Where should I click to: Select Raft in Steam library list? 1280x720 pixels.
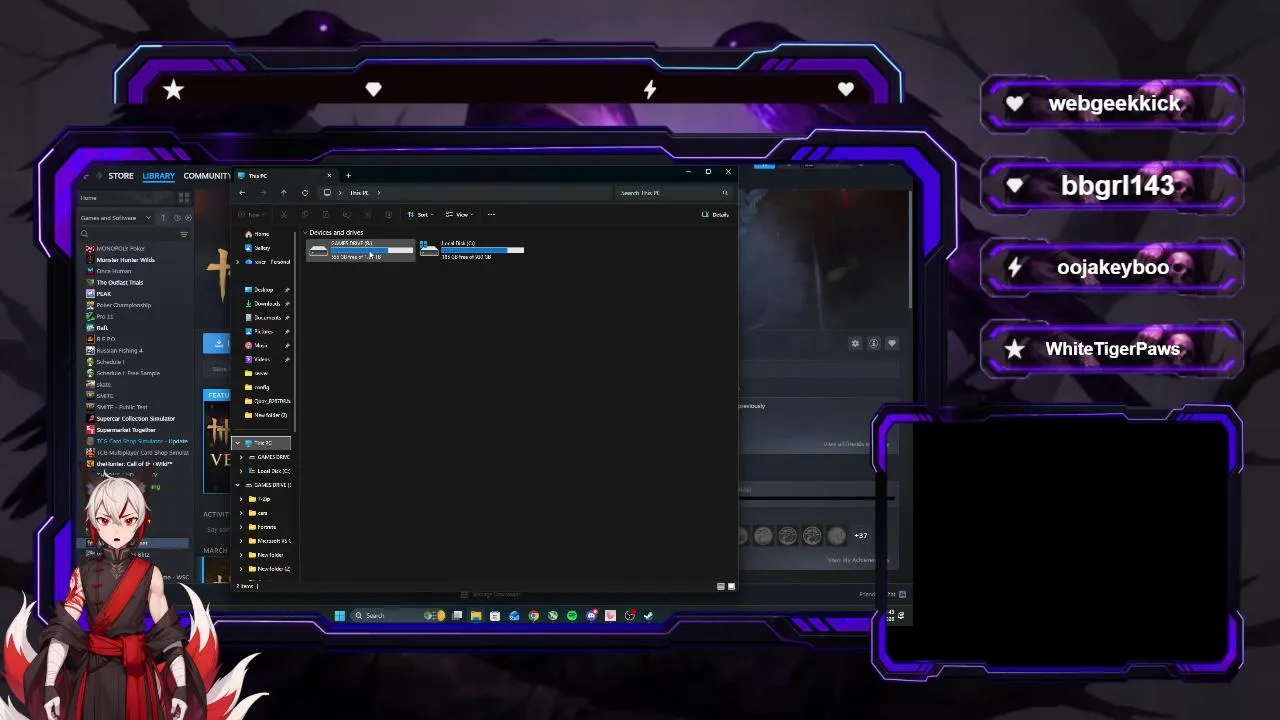point(102,328)
